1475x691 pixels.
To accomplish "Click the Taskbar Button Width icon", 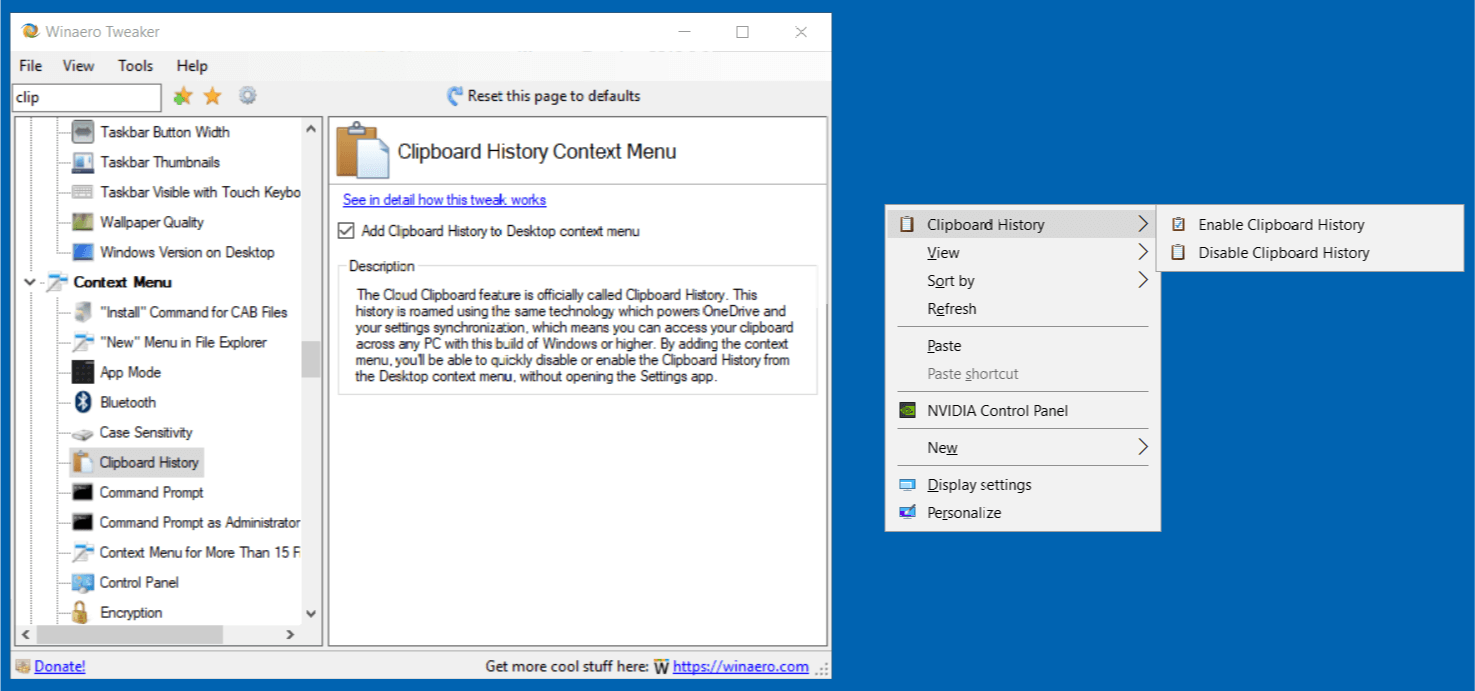I will pyautogui.click(x=83, y=132).
